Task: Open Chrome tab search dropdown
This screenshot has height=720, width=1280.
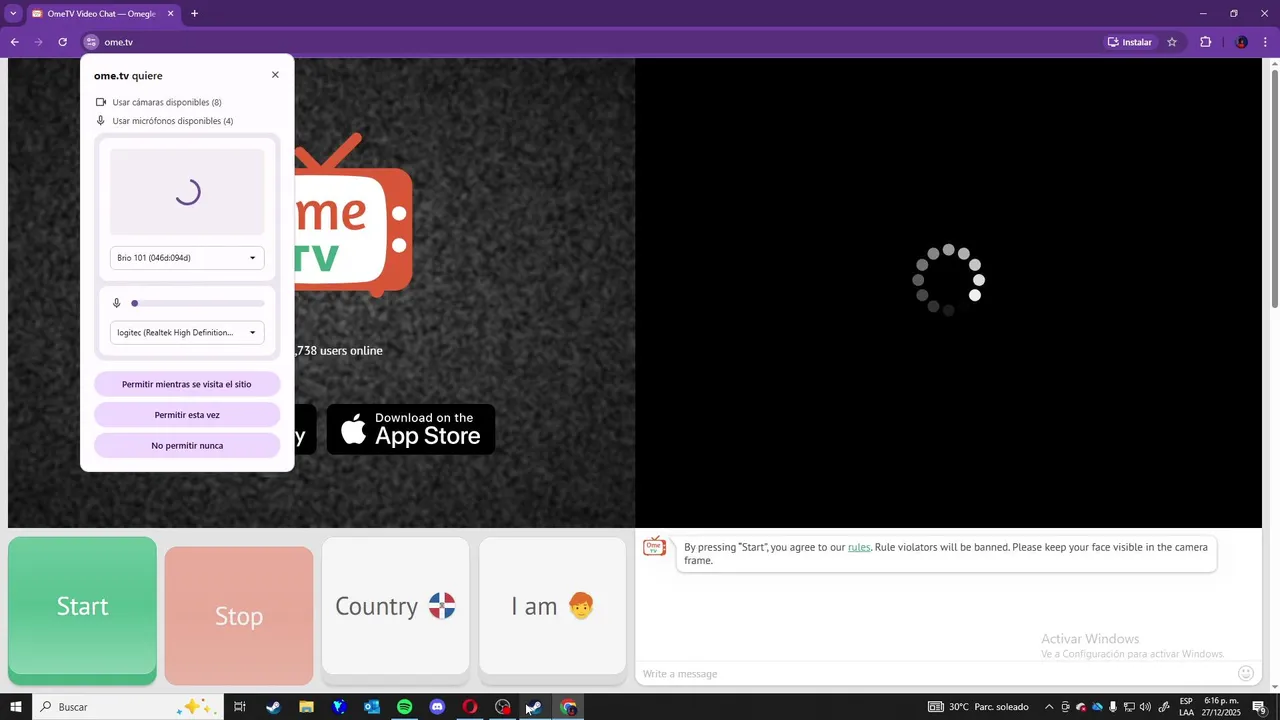Action: tap(13, 13)
